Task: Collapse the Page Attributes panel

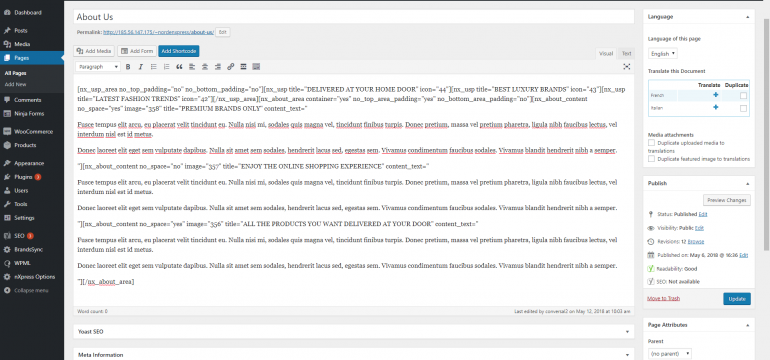Action: click(x=747, y=325)
